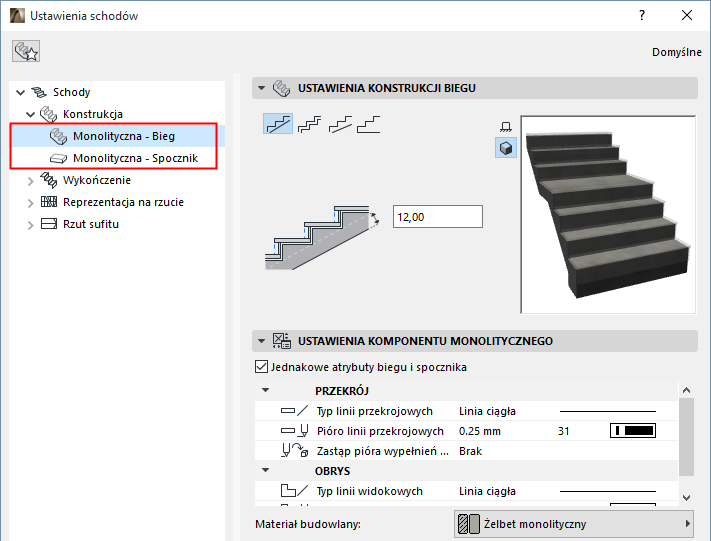Collapse the OBRYS group
711x541 pixels.
click(x=266, y=470)
